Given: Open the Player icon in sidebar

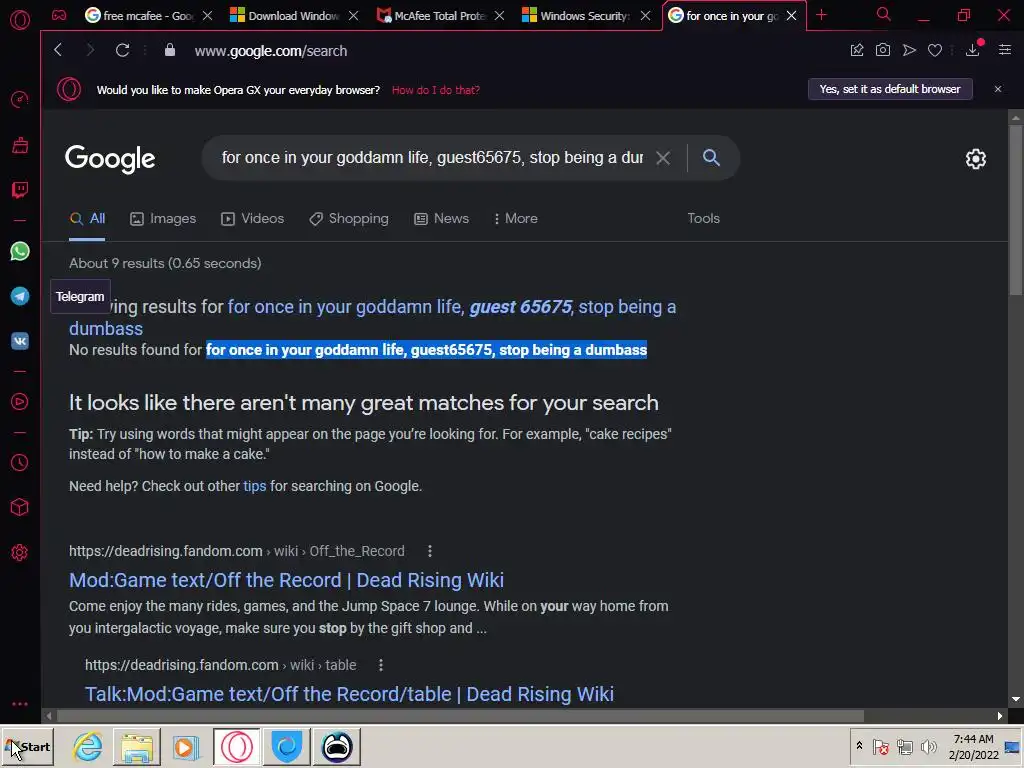Looking at the screenshot, I should point(20,402).
